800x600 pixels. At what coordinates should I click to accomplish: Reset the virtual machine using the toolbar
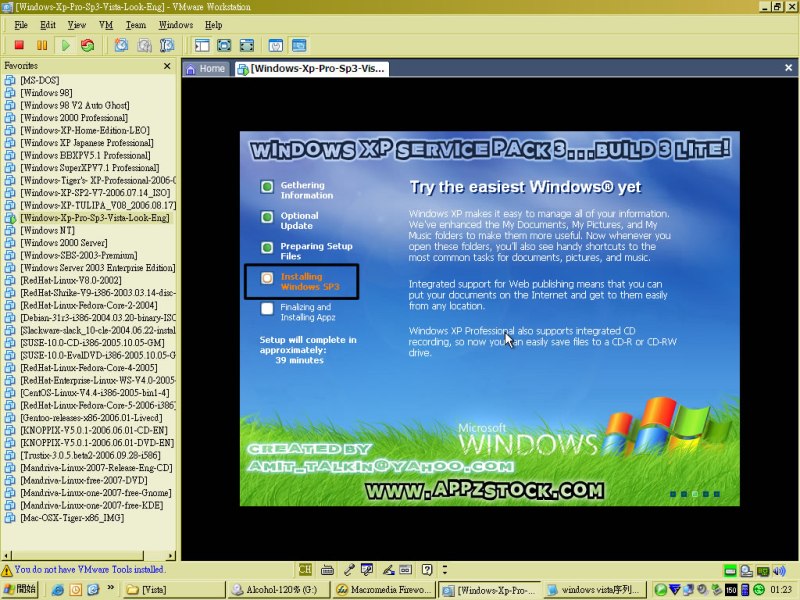tap(88, 45)
